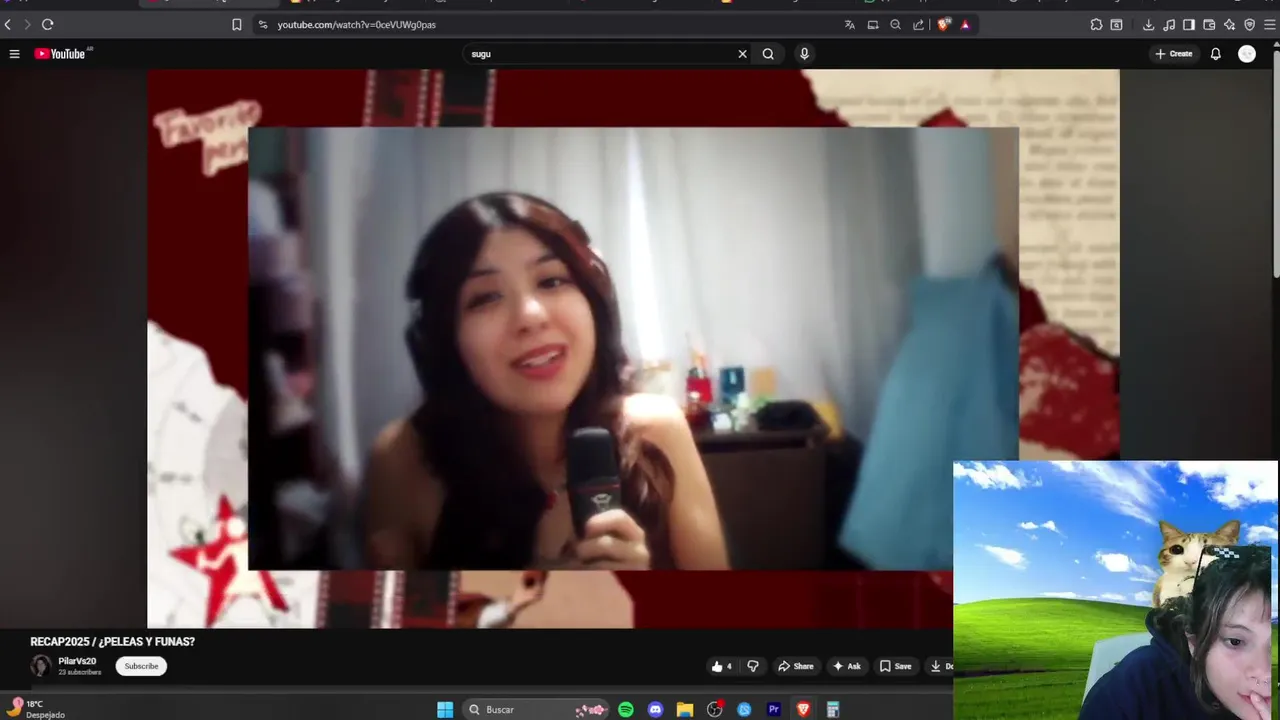Open Brave Rewards triangle icon

click(965, 24)
